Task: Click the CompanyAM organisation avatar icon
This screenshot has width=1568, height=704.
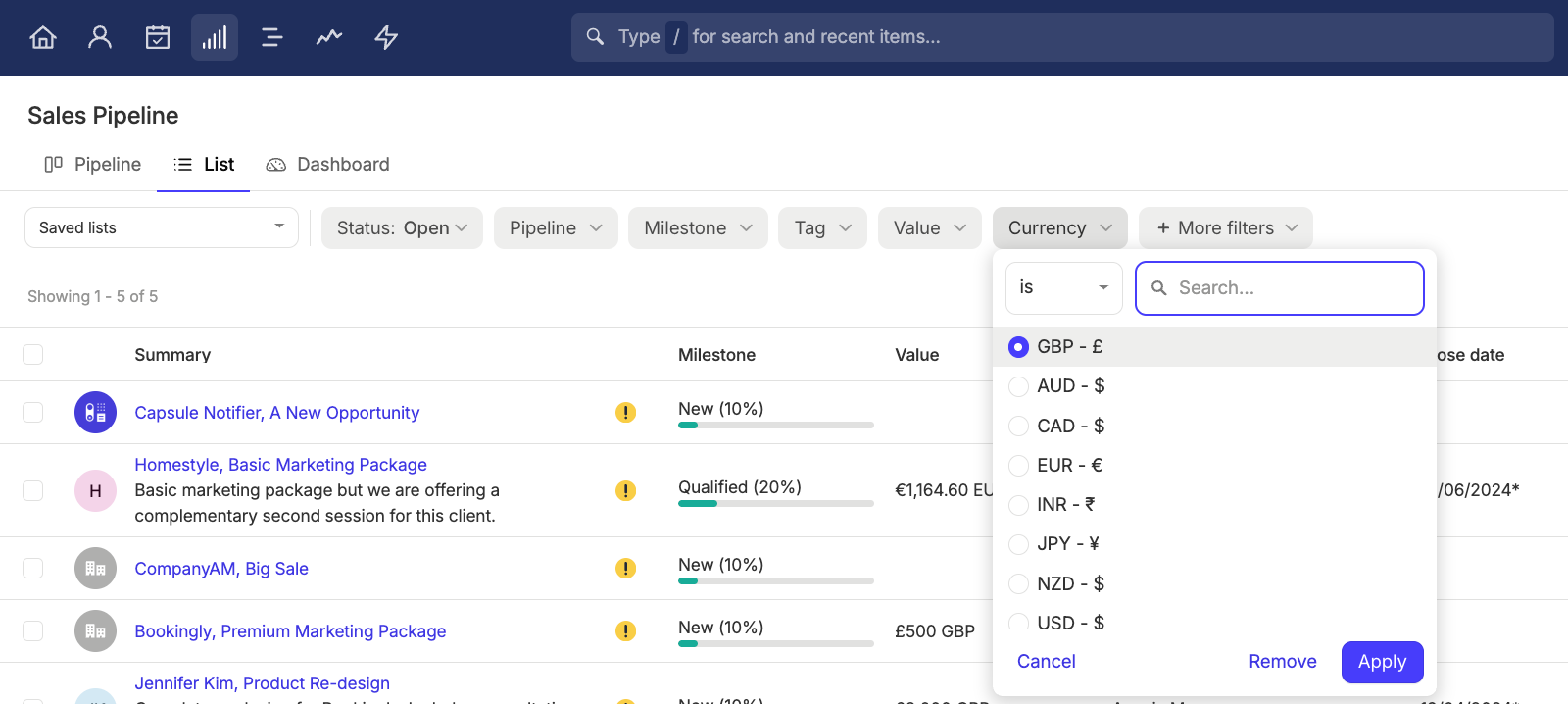Action: click(95, 568)
